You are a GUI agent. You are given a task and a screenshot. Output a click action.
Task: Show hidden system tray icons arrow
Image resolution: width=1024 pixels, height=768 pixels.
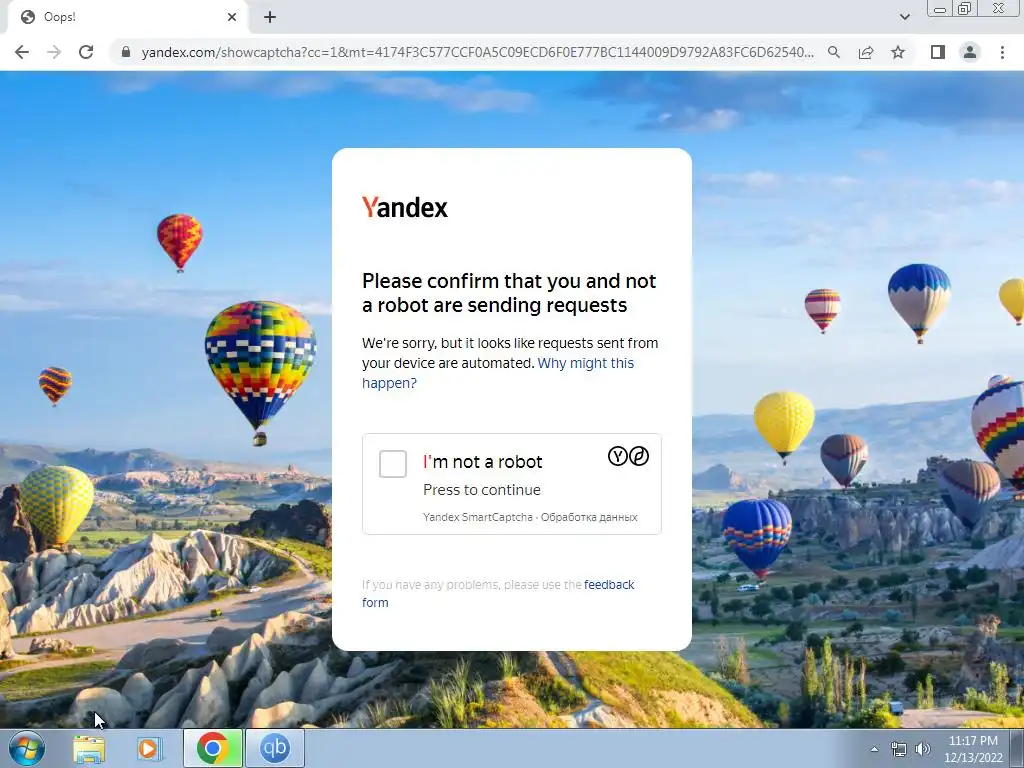[874, 749]
